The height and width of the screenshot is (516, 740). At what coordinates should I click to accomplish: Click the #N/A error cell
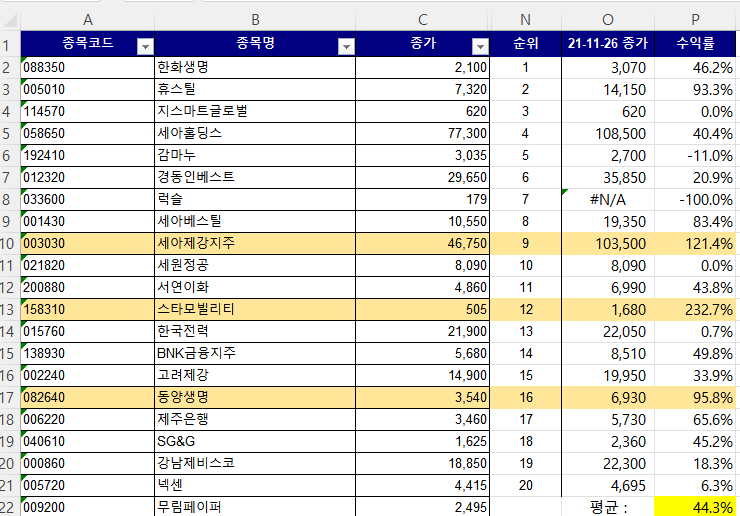608,200
